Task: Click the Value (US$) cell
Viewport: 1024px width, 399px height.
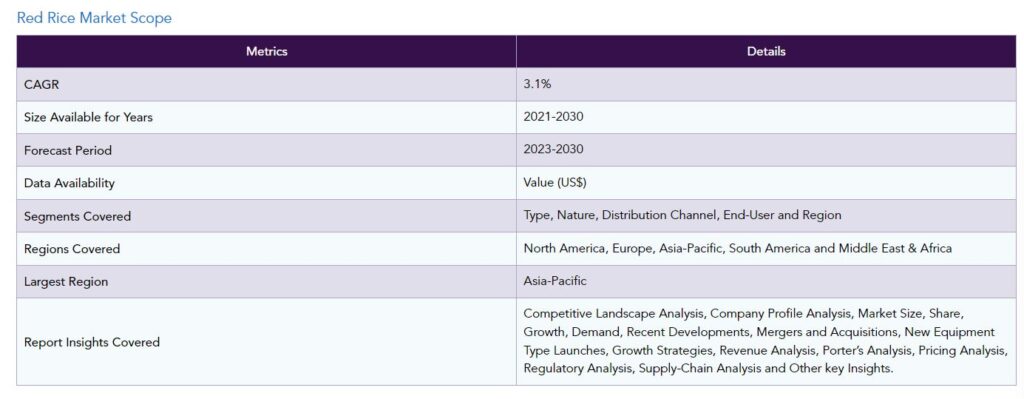Action: point(766,184)
